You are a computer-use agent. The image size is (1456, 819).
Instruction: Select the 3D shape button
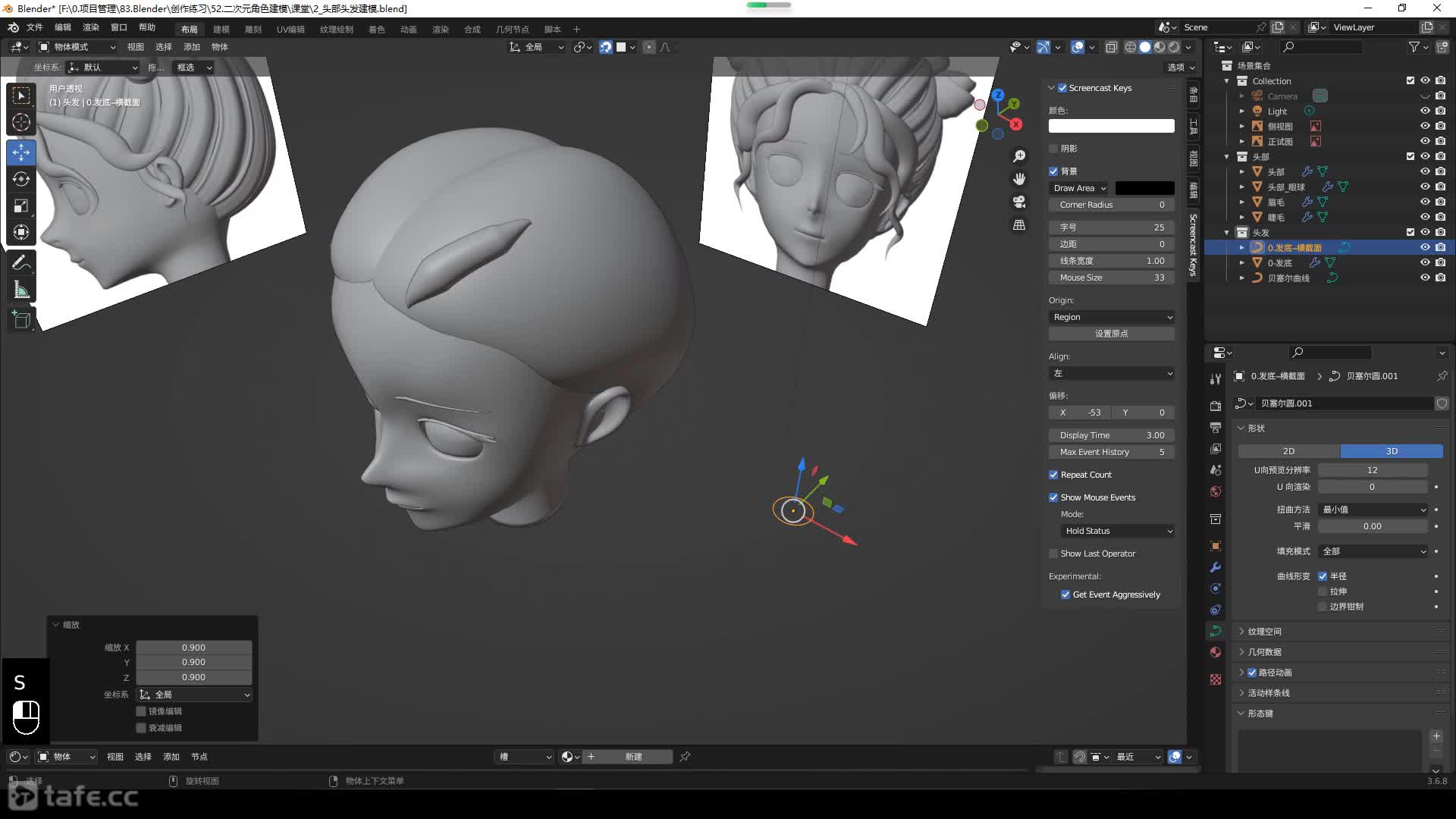pos(1392,451)
